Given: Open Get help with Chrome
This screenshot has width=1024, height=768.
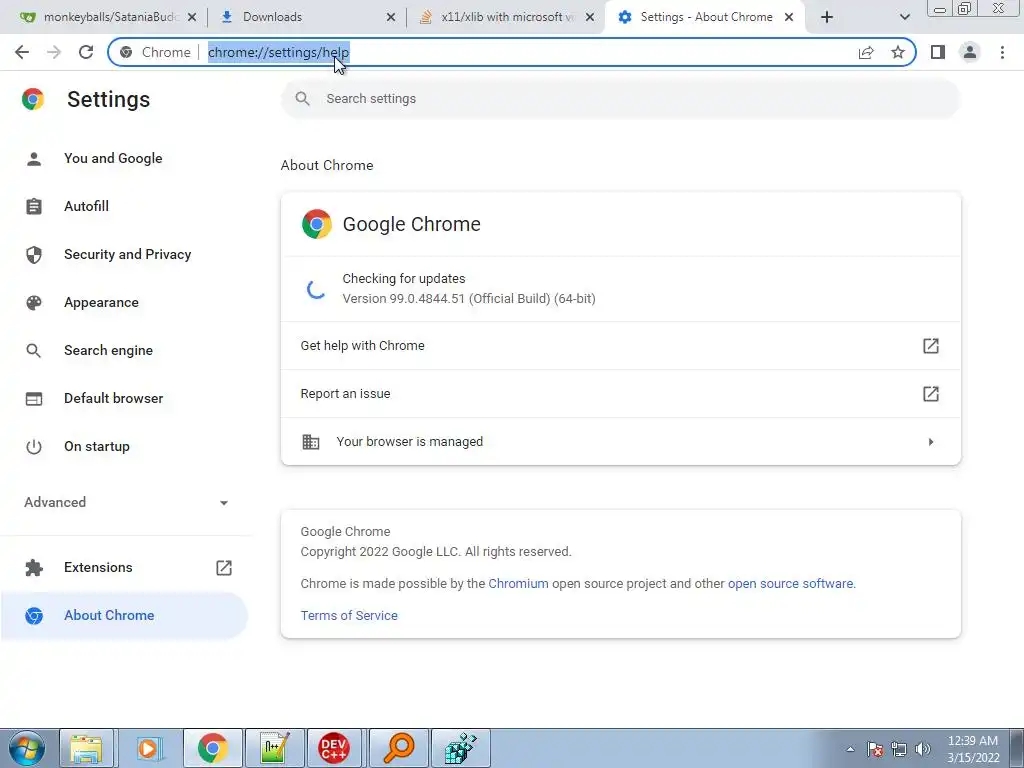Looking at the screenshot, I should [620, 345].
